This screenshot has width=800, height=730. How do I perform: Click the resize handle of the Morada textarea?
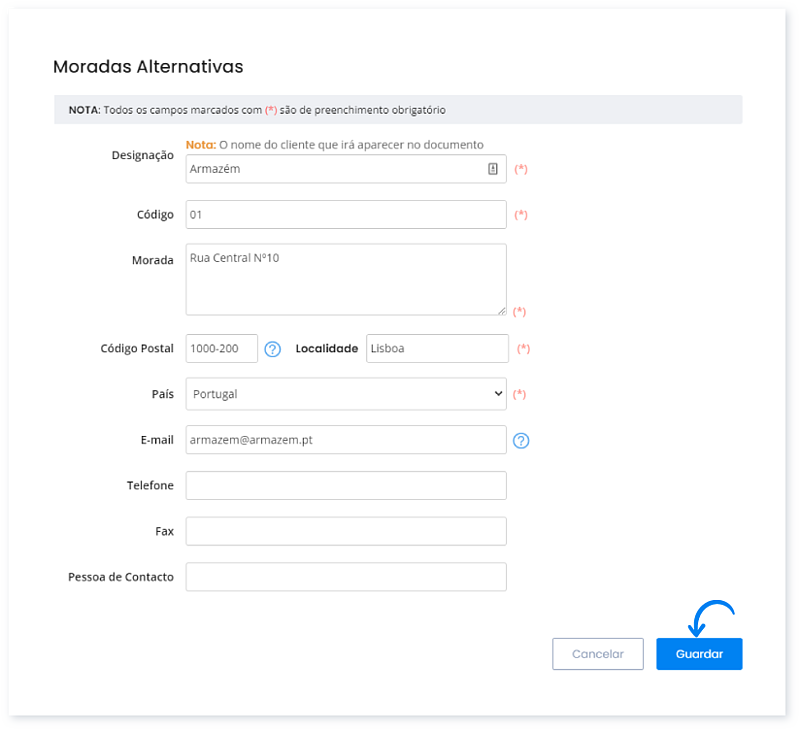501,310
